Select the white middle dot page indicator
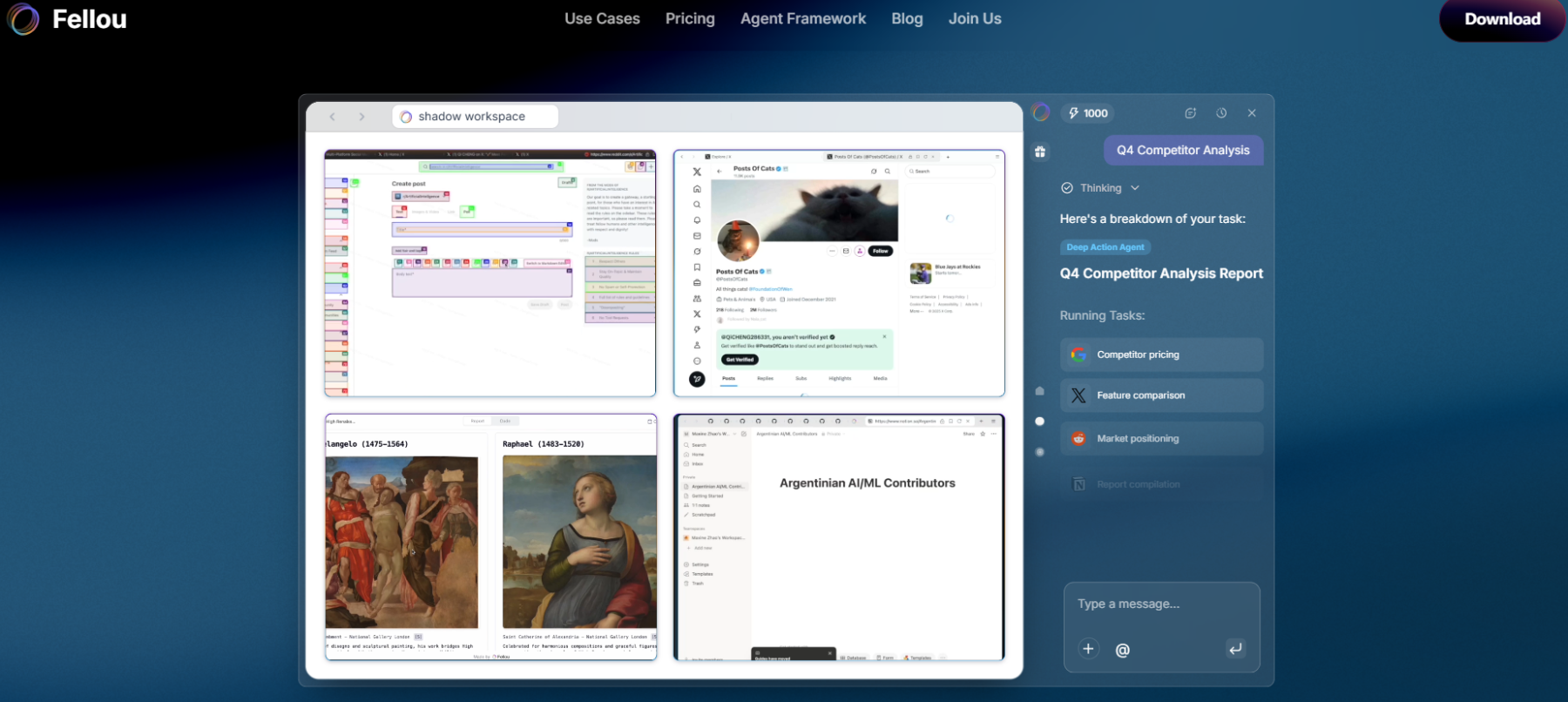 point(1039,422)
